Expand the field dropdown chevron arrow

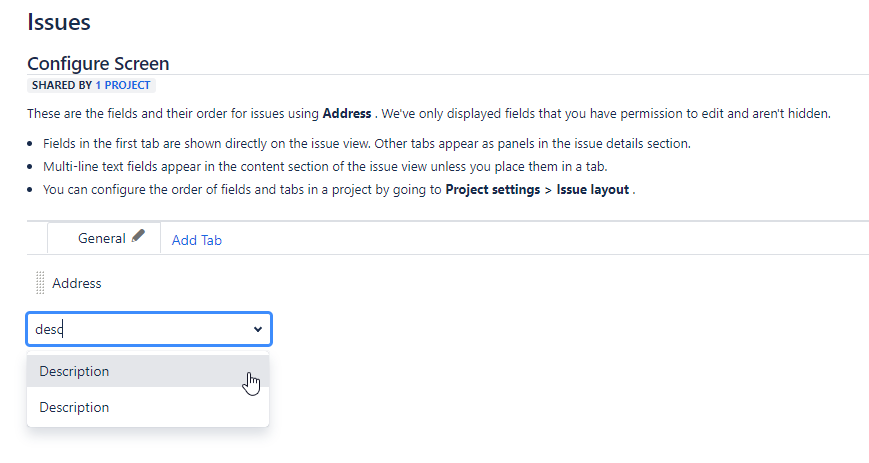(258, 329)
